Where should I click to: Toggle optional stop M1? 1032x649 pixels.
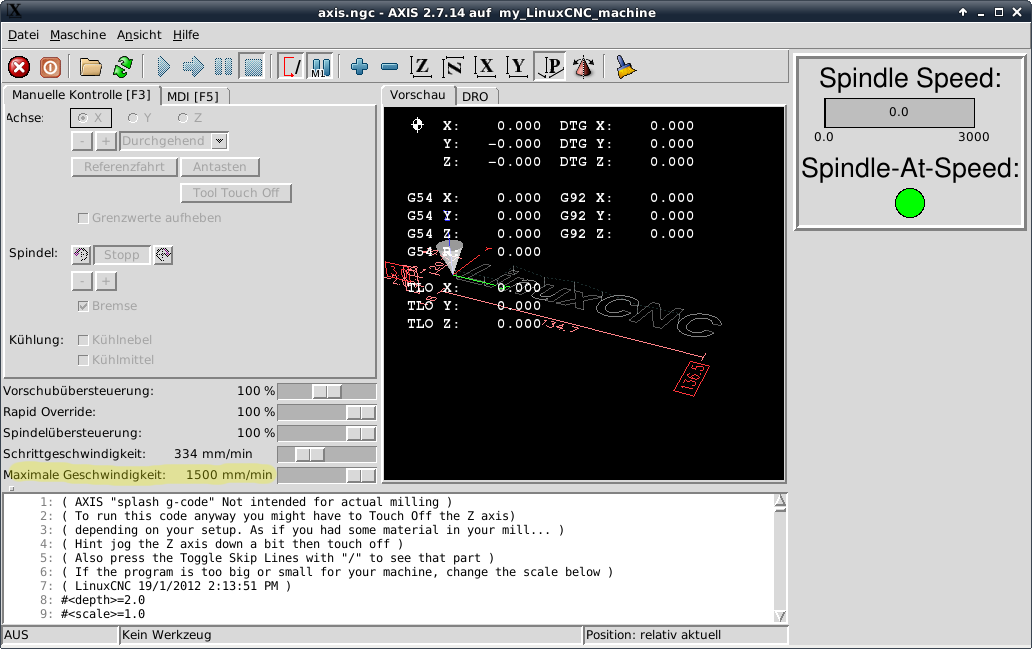tap(320, 67)
